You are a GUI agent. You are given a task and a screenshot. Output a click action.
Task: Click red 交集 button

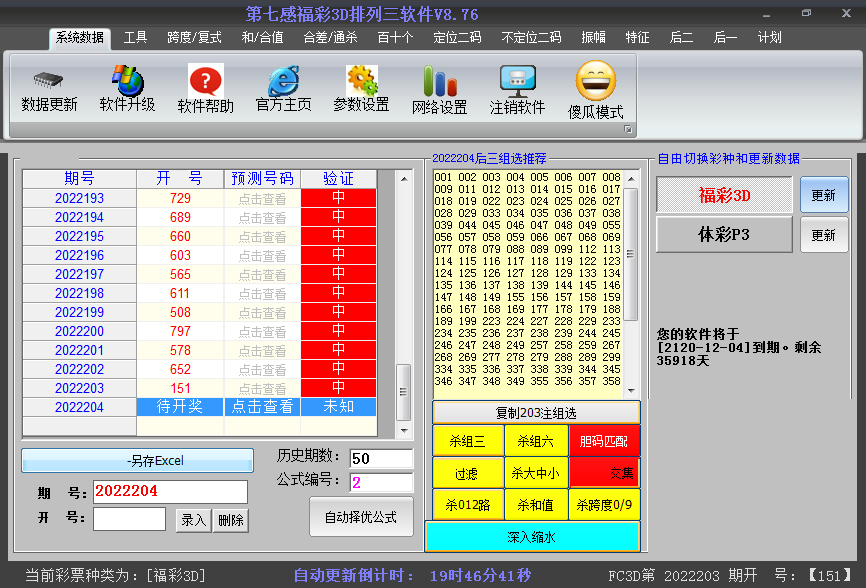pyautogui.click(x=604, y=473)
